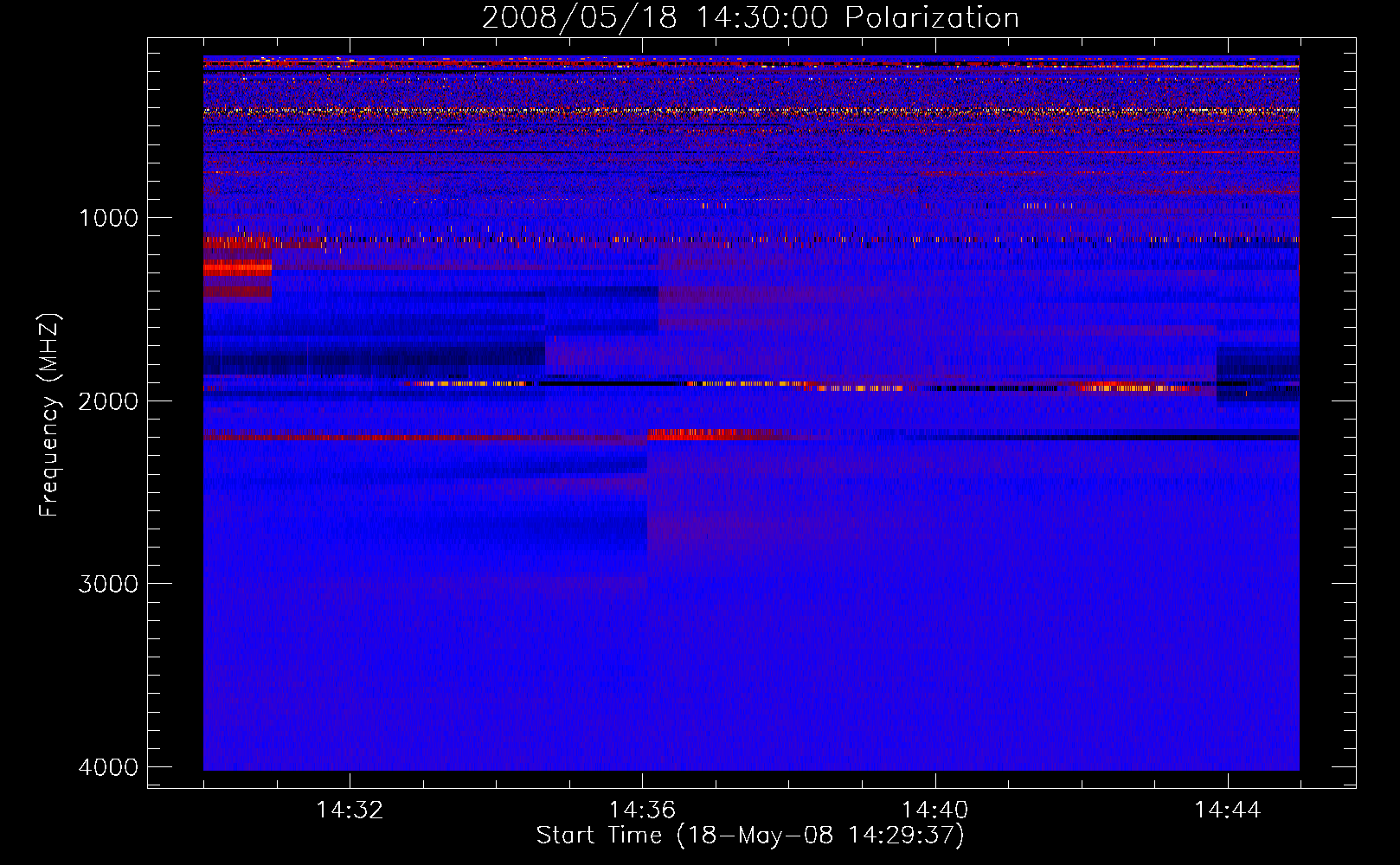
Task: Click the 4000 frequency tick label
Action: point(108,767)
